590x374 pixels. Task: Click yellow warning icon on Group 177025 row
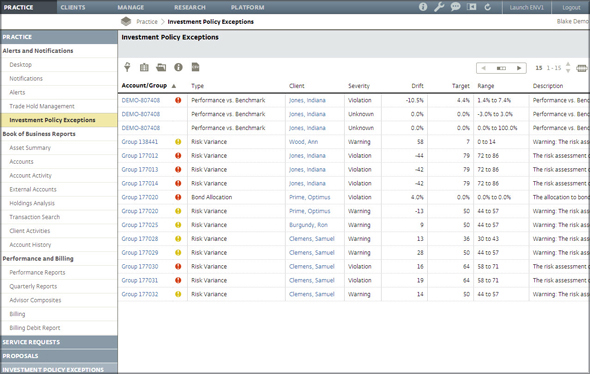178,225
